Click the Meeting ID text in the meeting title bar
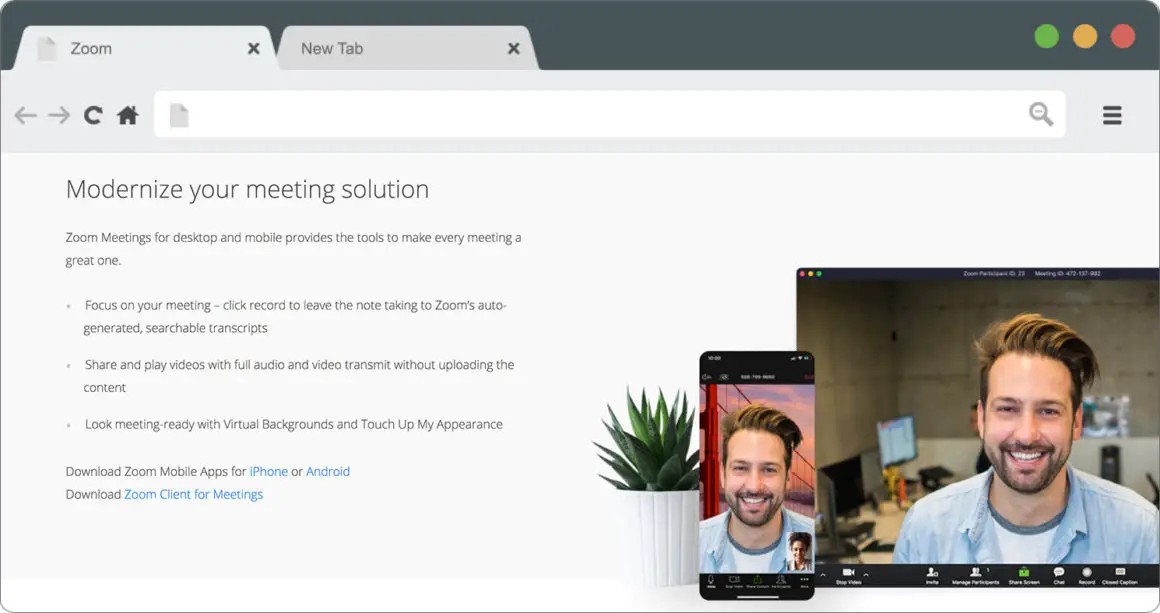The width and height of the screenshot is (1160, 613). [x=1068, y=274]
